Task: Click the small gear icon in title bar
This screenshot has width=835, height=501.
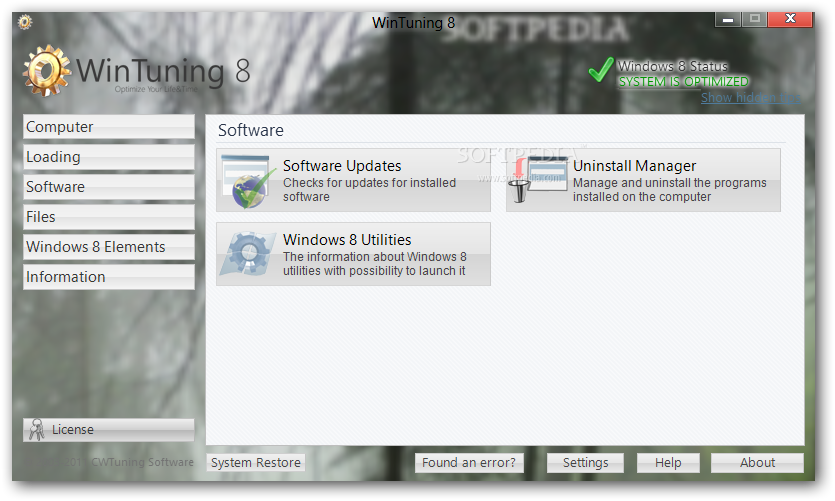Action: point(24,22)
